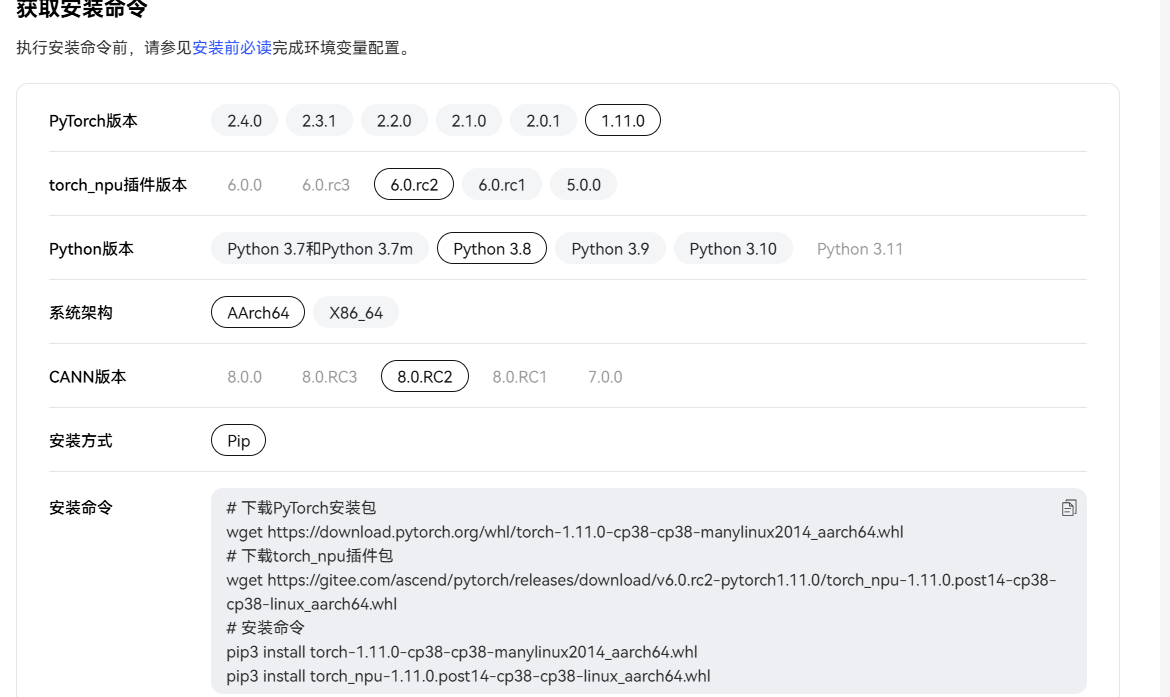Switch system architecture to X86_64
The height and width of the screenshot is (697, 1170).
(x=355, y=312)
